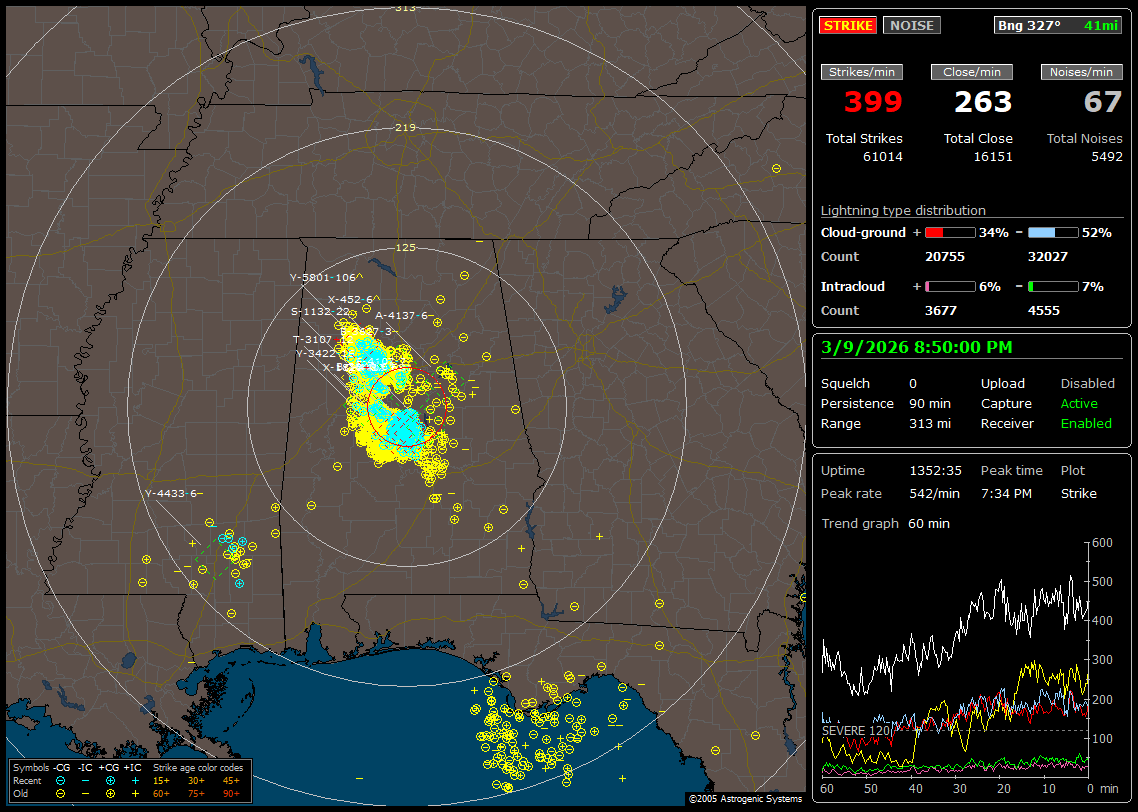The width and height of the screenshot is (1138, 812).
Task: Click the yellow Old -CG legend symbol
Action: click(60, 793)
